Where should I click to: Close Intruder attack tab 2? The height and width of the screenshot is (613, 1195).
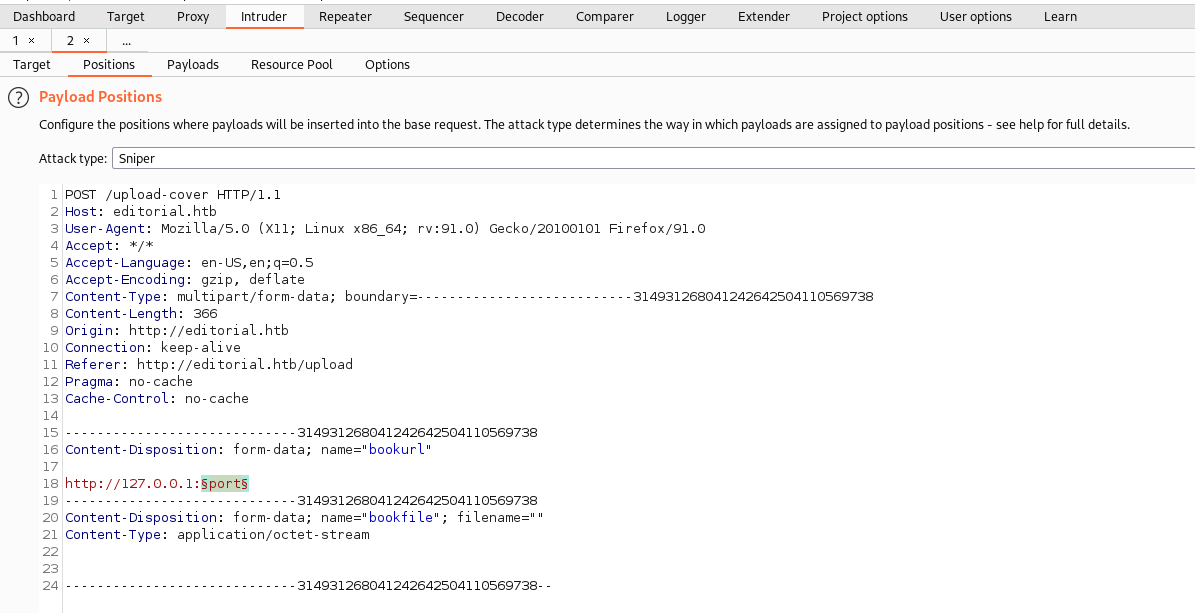tap(86, 40)
